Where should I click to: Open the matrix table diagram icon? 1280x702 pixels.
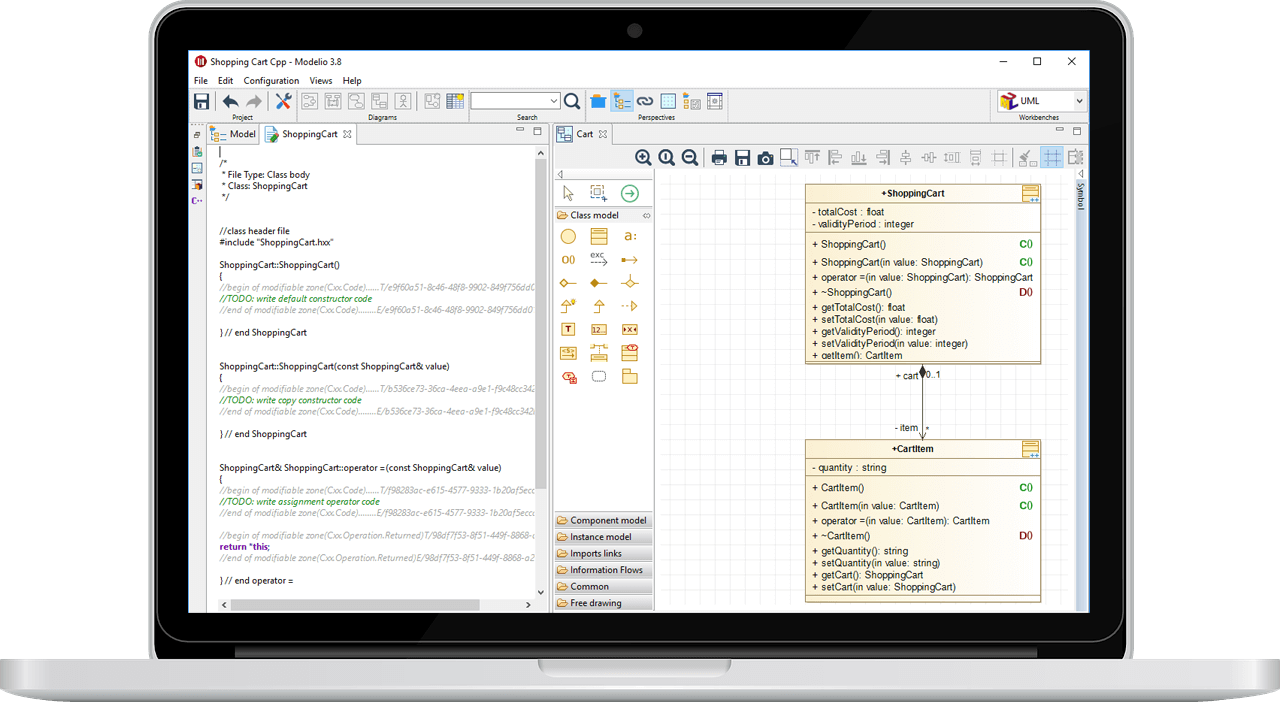(x=455, y=101)
